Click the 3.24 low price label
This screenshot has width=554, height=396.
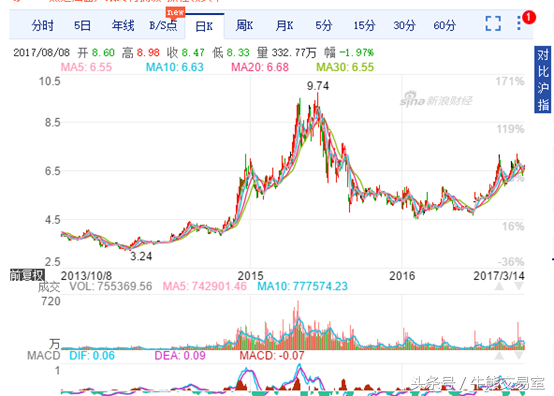click(x=141, y=256)
